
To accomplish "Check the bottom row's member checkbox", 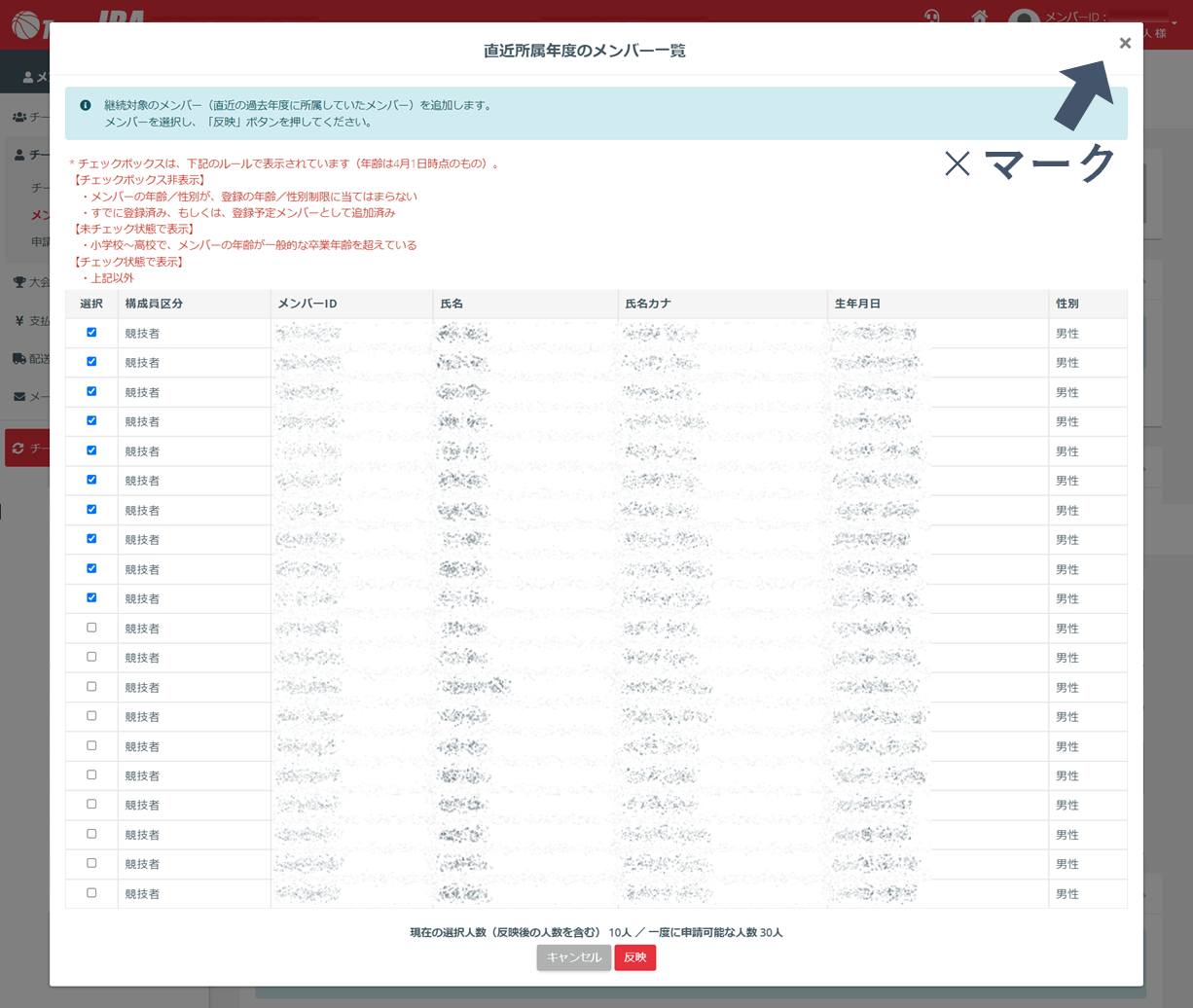I will pyautogui.click(x=91, y=892).
